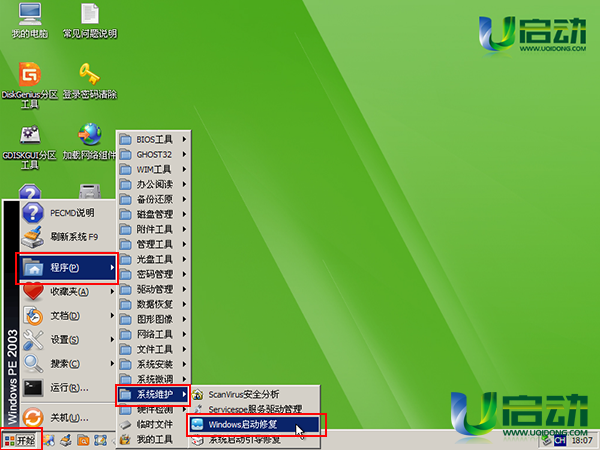Choose 运行(R)... in the start menu
Viewport: 600px width, 450px height.
click(x=68, y=388)
